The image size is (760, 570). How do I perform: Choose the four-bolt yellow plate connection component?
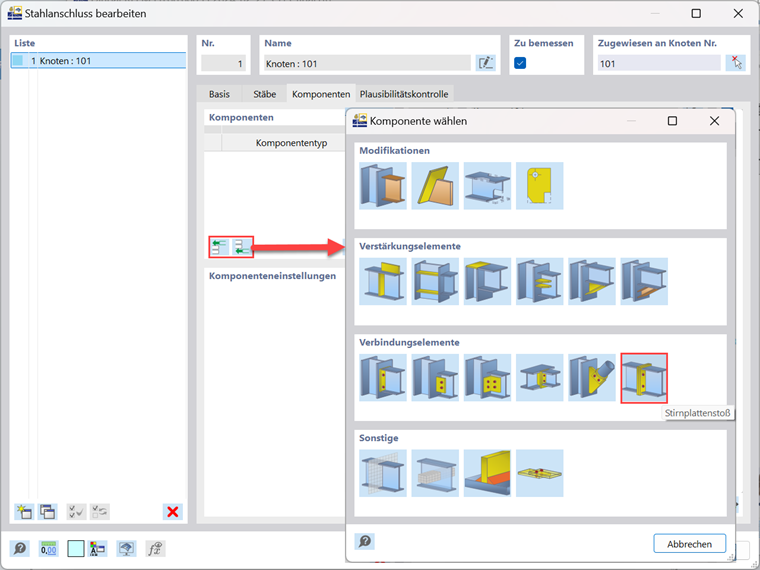(x=487, y=378)
